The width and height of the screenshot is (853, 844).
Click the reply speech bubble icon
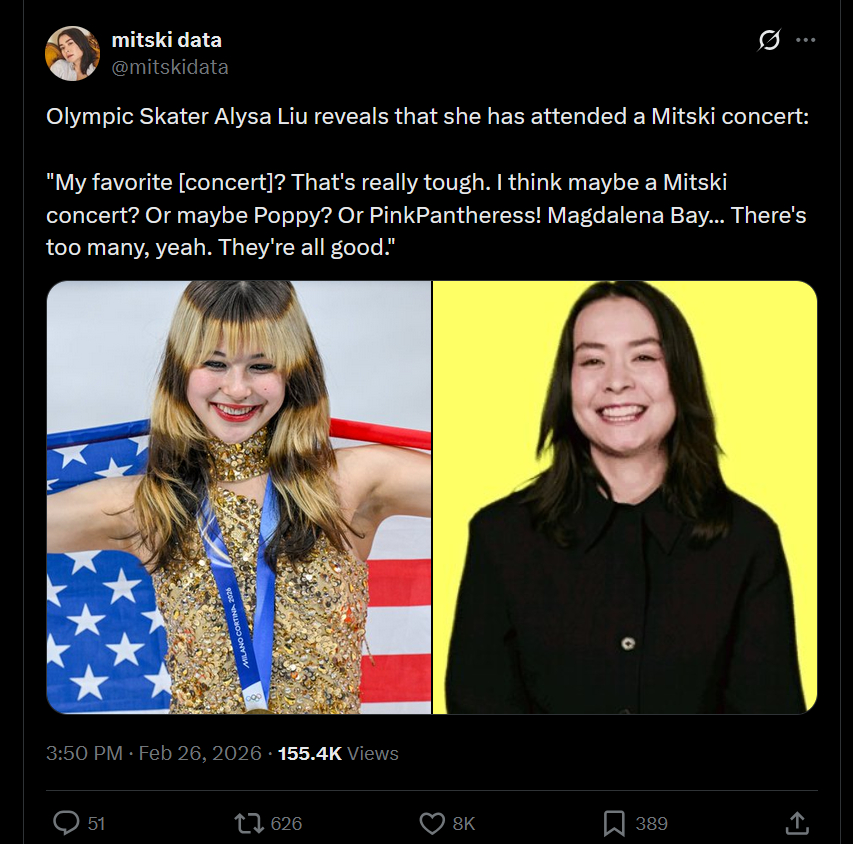click(x=66, y=823)
